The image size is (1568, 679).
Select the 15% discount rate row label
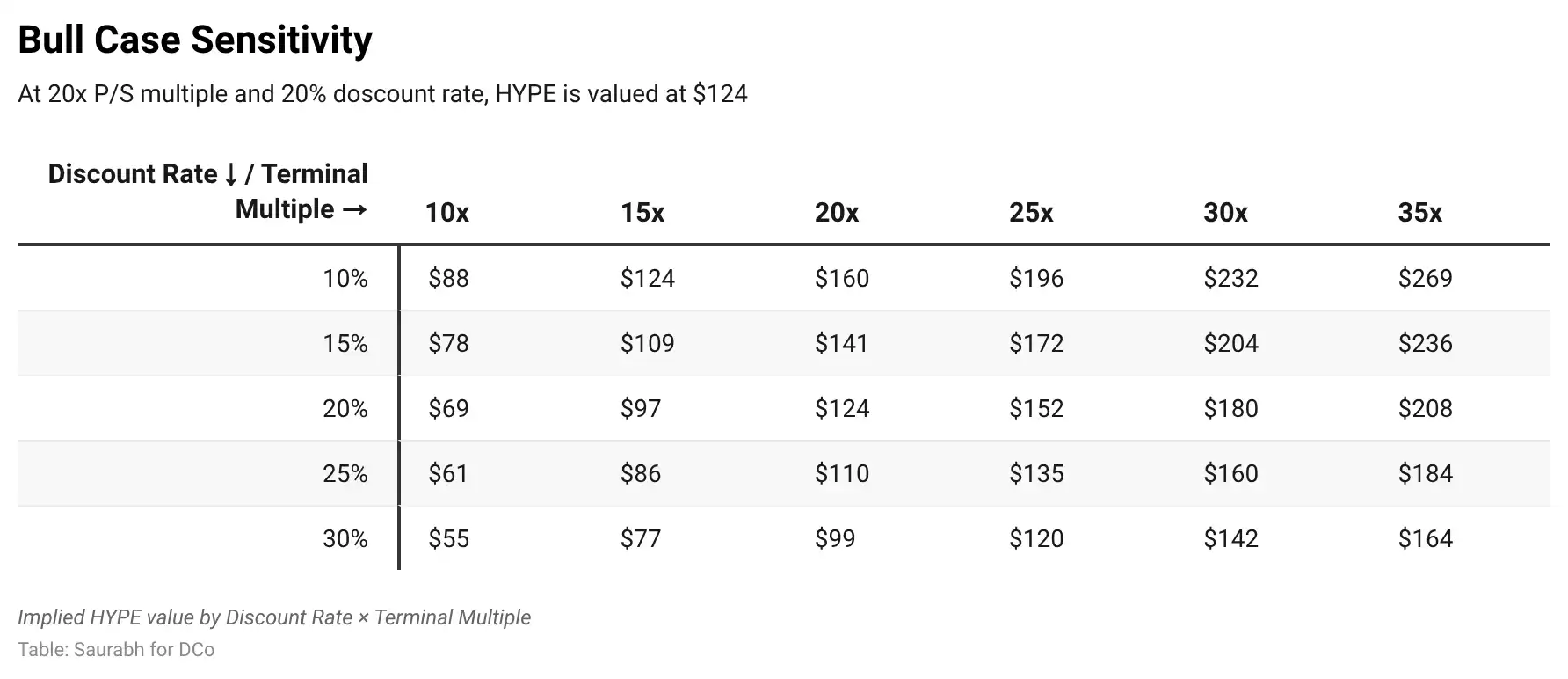point(345,344)
